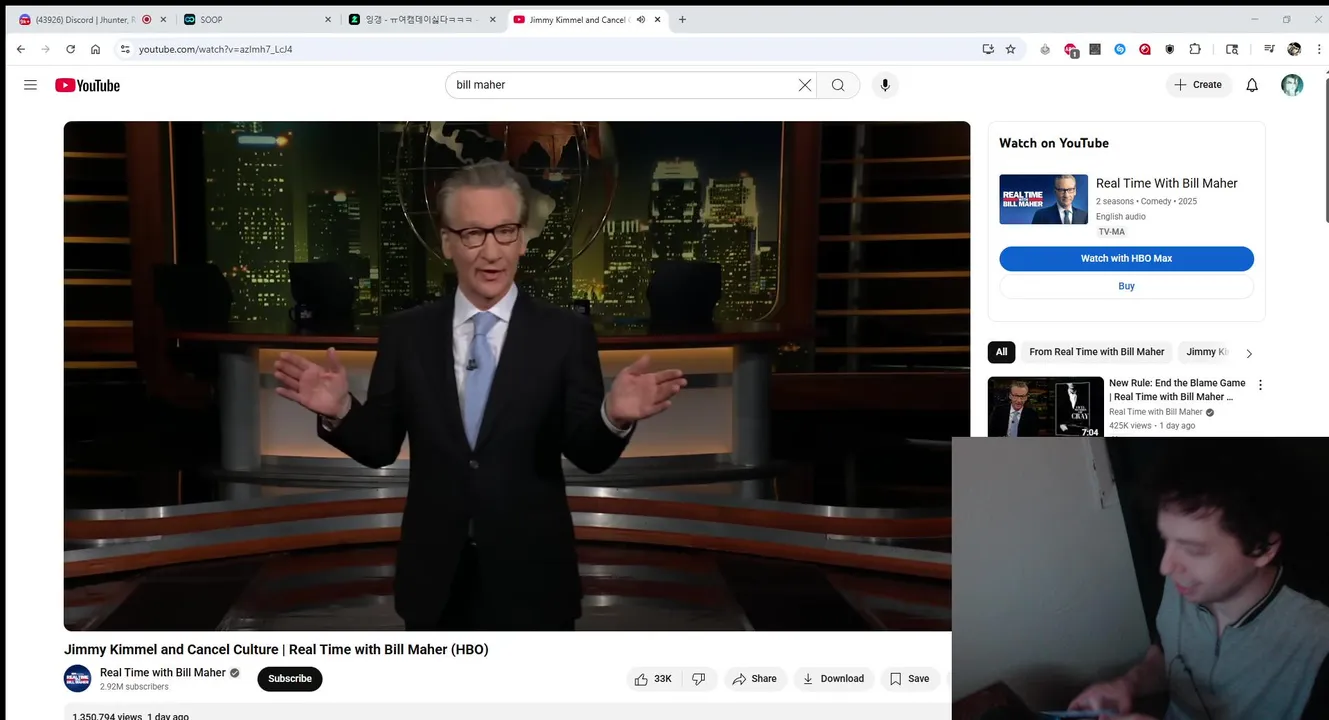The image size is (1329, 720).
Task: Mute the Jimmy Kimmel tab speaker icon
Action: (x=641, y=20)
